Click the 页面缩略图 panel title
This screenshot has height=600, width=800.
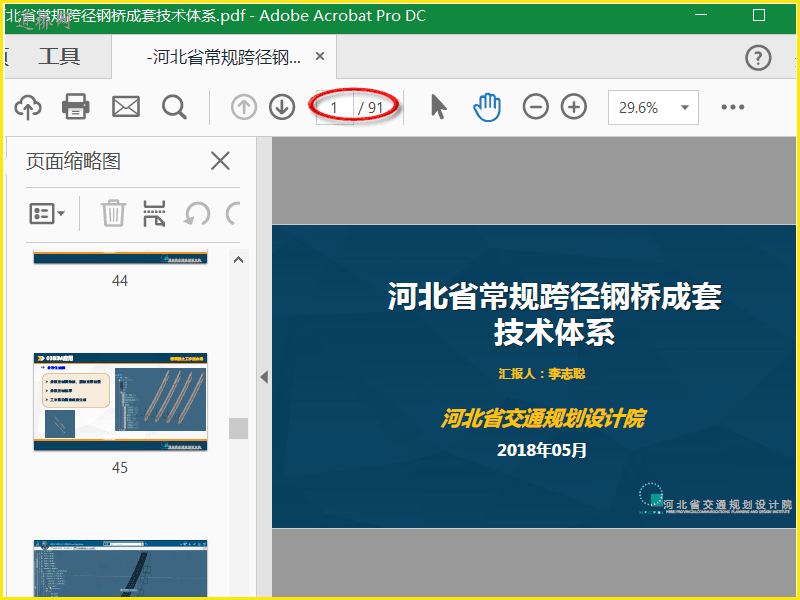point(73,161)
